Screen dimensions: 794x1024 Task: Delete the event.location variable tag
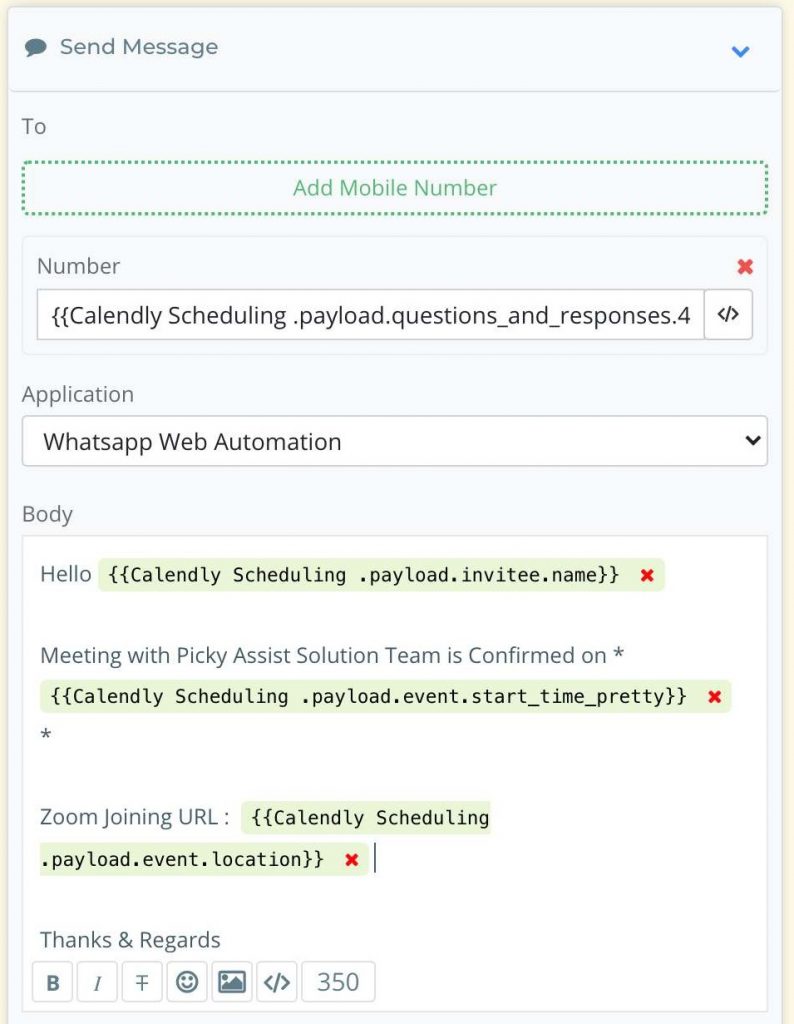click(x=352, y=860)
